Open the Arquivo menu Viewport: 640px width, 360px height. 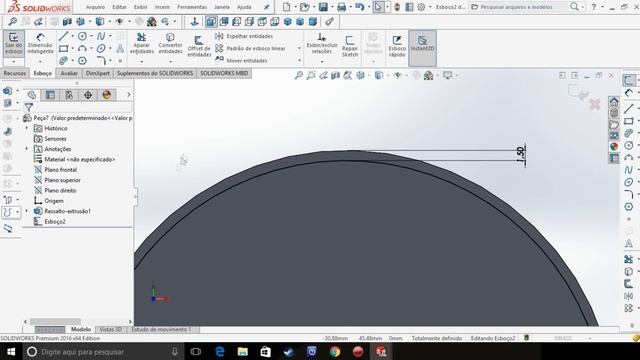(x=95, y=7)
